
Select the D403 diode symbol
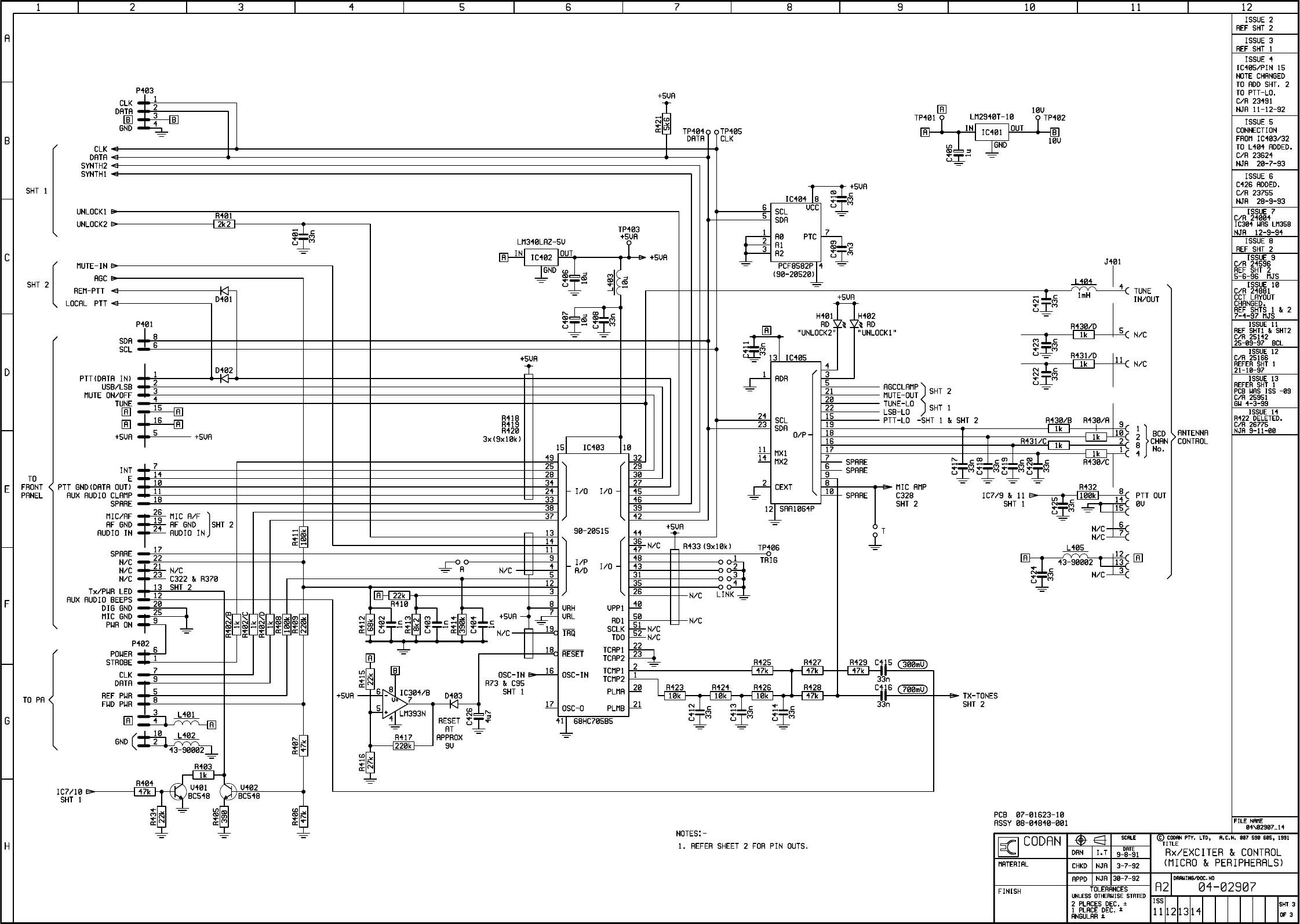pos(453,704)
